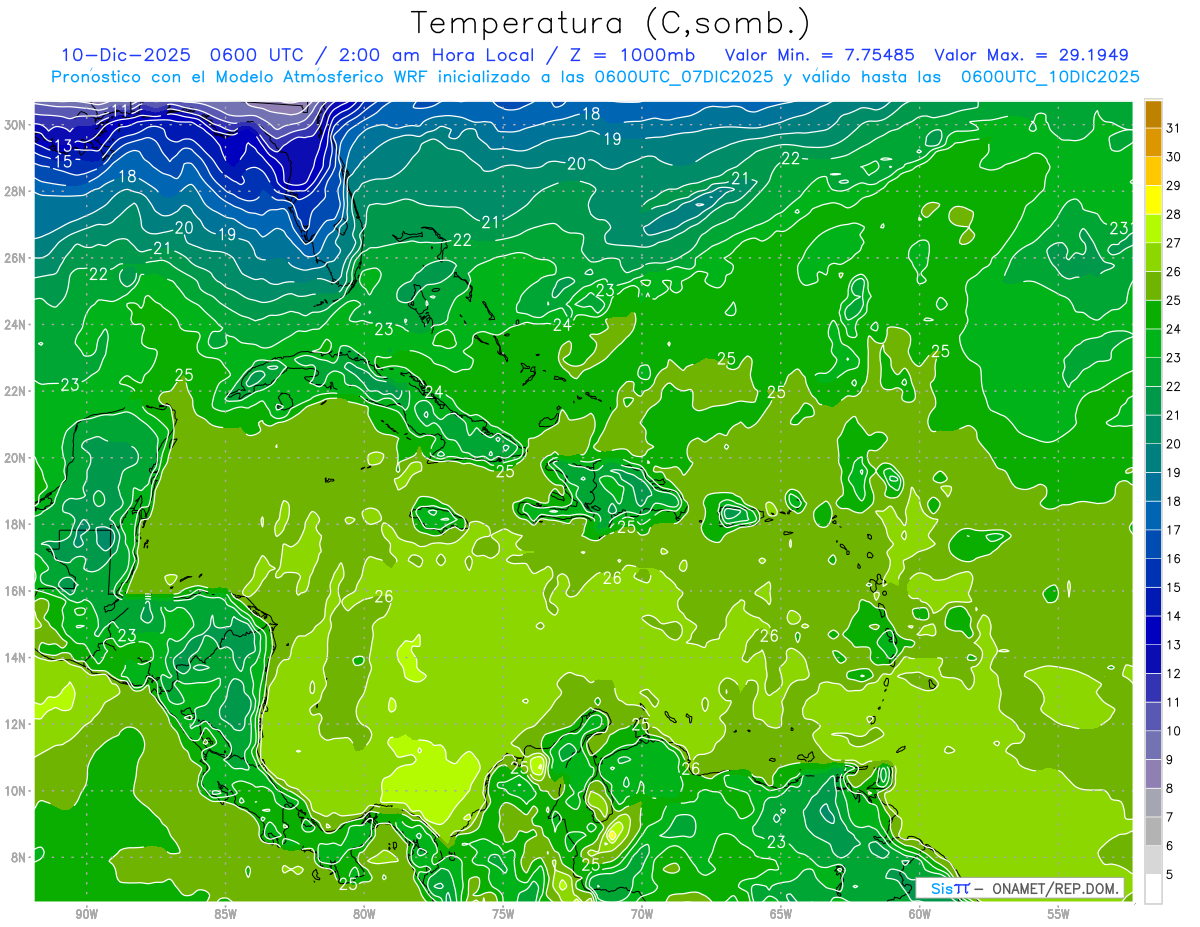Click the "ONAMET/REP.DOM." credit label
This screenshot has width=1200, height=927.
pos(1057,888)
